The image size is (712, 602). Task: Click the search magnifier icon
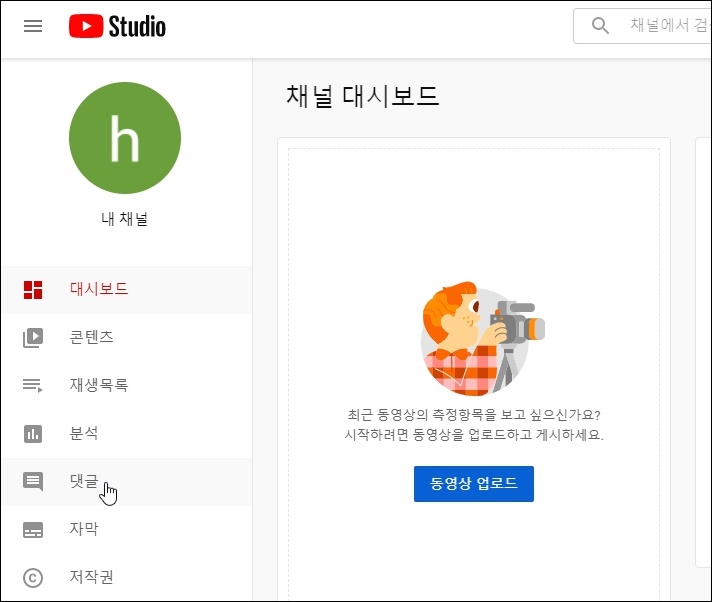tap(600, 25)
